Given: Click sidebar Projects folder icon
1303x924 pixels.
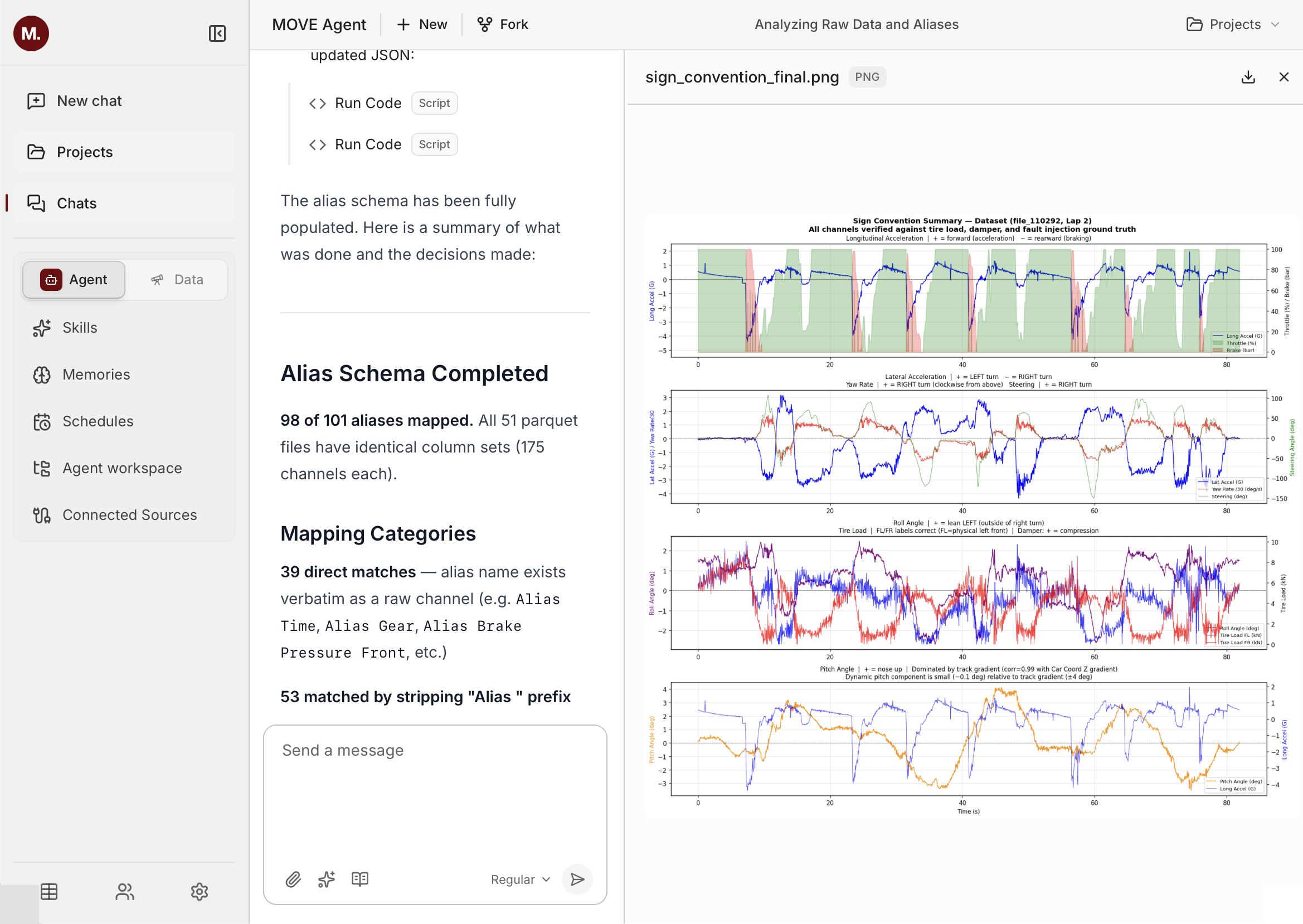Looking at the screenshot, I should pyautogui.click(x=36, y=152).
